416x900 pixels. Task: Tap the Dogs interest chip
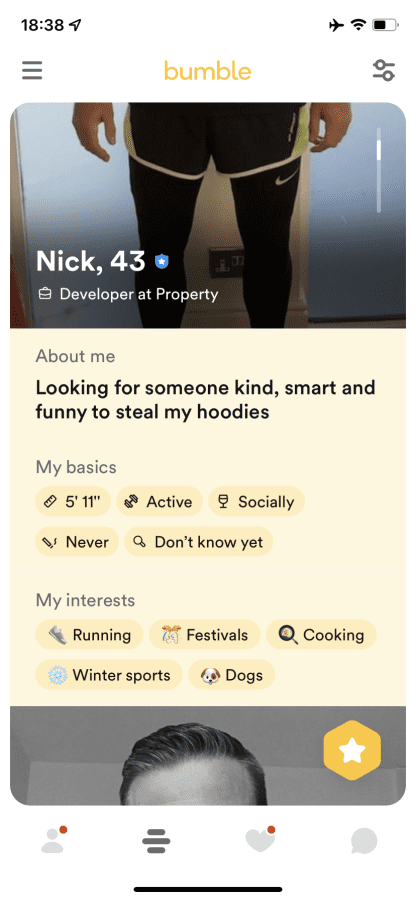pyautogui.click(x=232, y=675)
